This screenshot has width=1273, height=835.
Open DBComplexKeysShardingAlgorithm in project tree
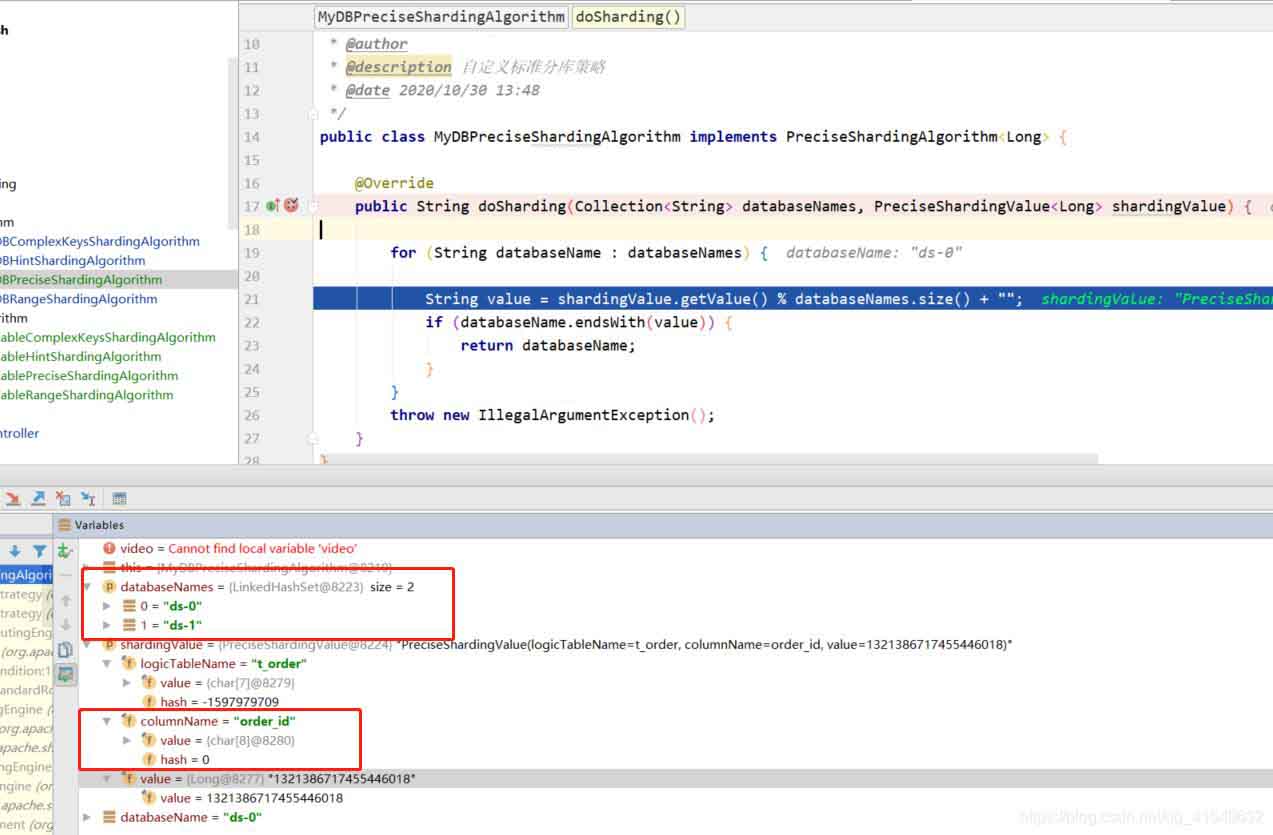[100, 241]
